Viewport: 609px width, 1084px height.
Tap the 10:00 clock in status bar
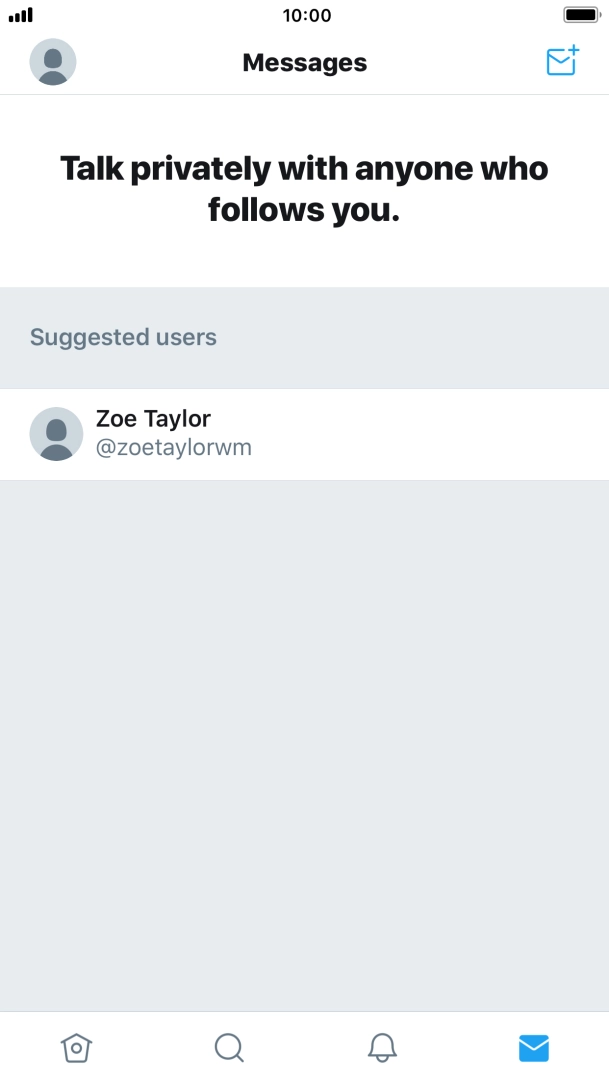click(x=306, y=15)
